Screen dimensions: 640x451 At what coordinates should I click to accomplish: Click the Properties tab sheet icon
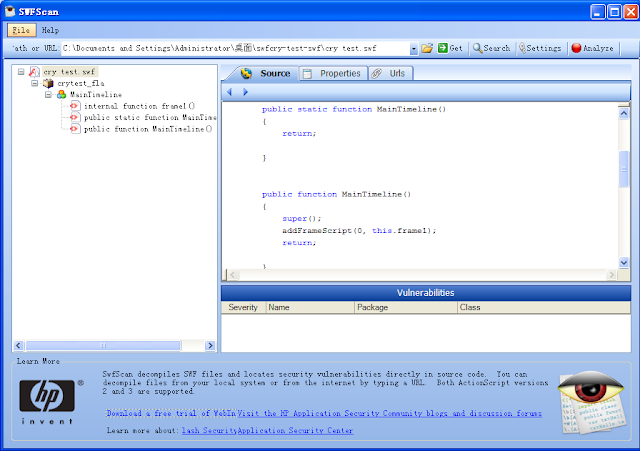pos(307,73)
